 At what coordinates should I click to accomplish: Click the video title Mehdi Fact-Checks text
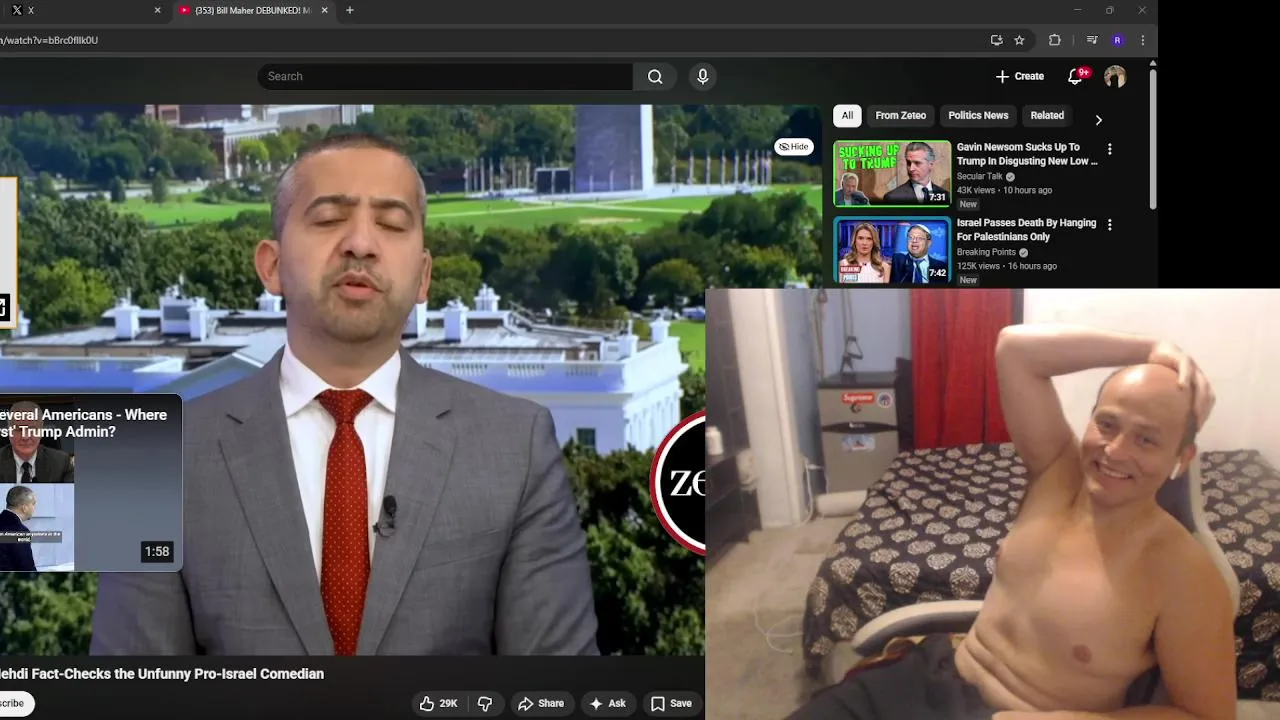pos(162,674)
